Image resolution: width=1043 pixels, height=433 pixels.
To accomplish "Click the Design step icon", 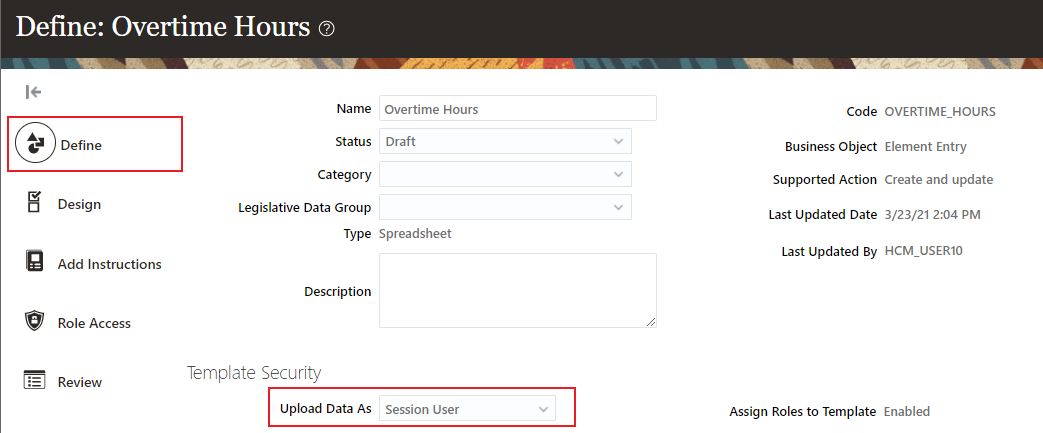I will [x=35, y=203].
